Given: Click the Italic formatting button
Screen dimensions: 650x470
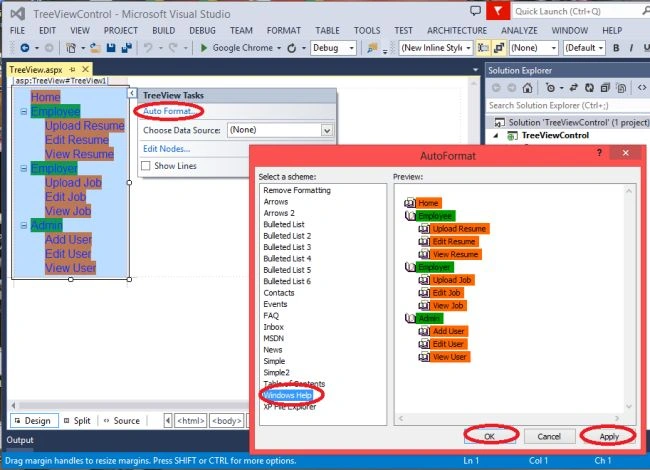Looking at the screenshot, I should click(x=631, y=48).
